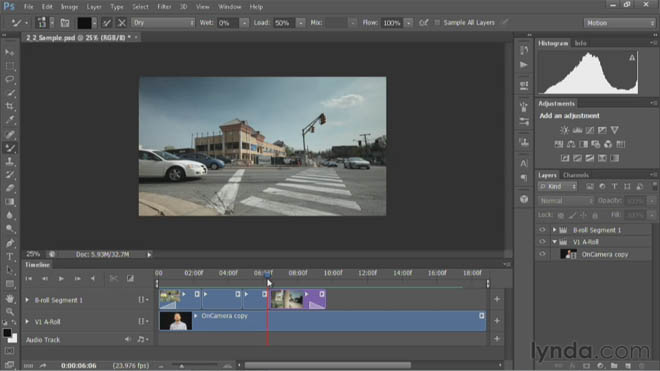Click the Levels adjustment icon
This screenshot has width=660, height=371.
pos(577,130)
